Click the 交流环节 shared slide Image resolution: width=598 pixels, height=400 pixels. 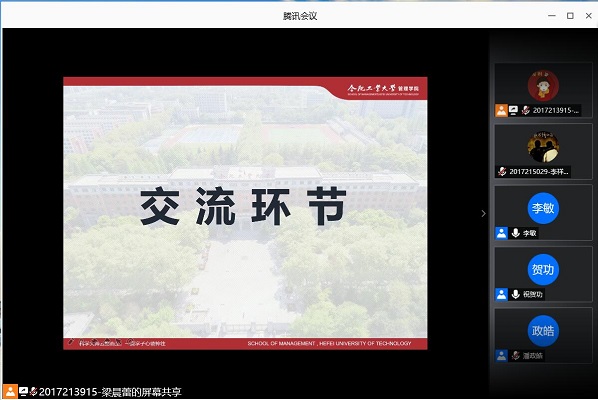(245, 213)
